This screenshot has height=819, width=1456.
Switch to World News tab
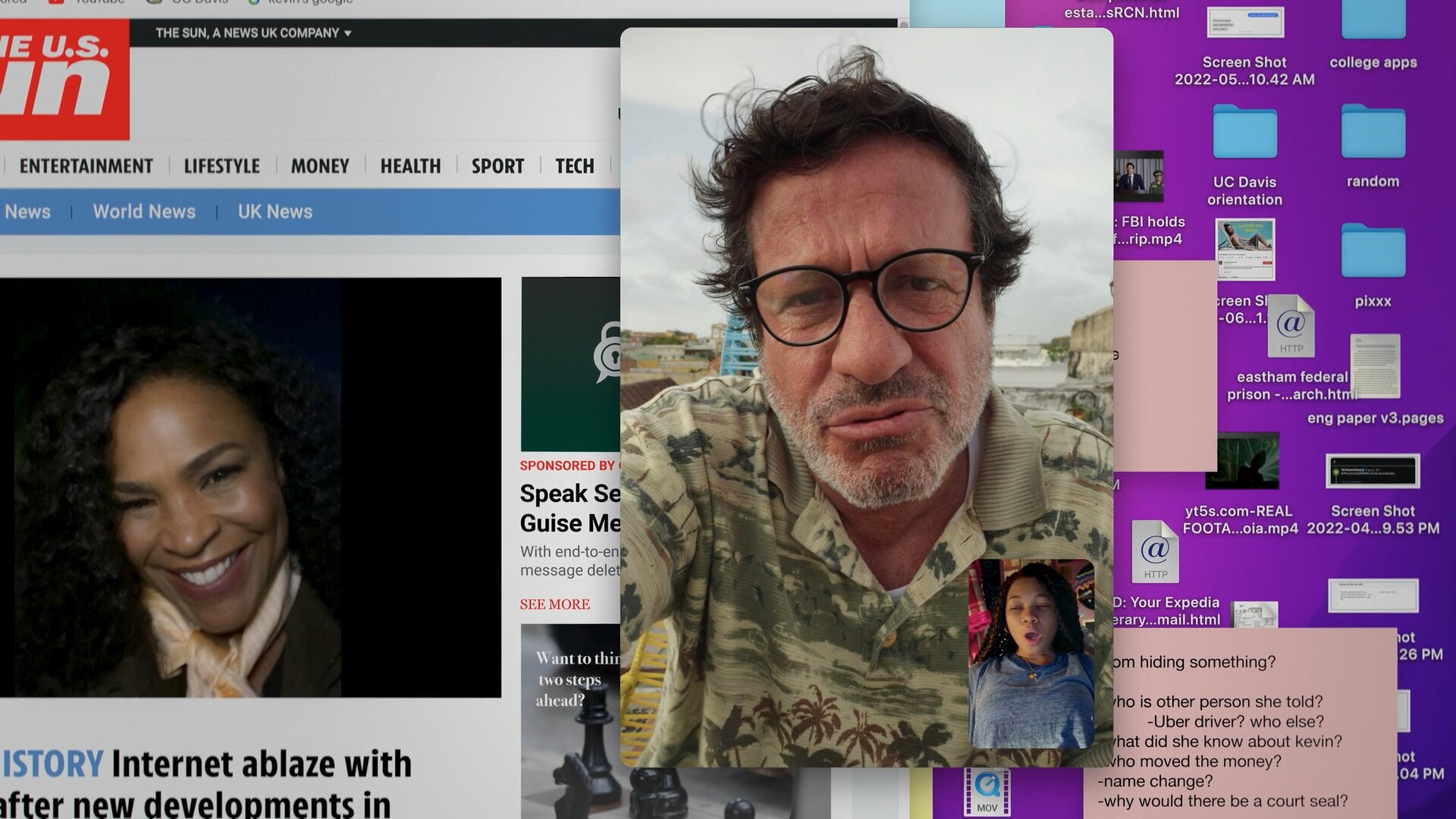(x=144, y=212)
